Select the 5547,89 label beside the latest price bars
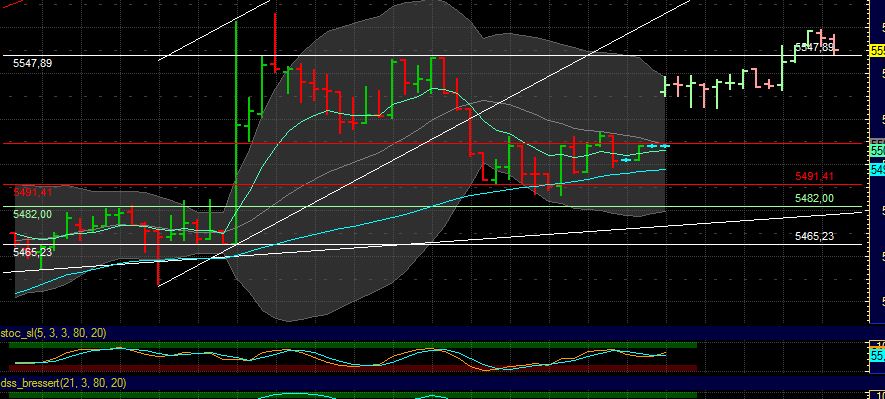 814,47
